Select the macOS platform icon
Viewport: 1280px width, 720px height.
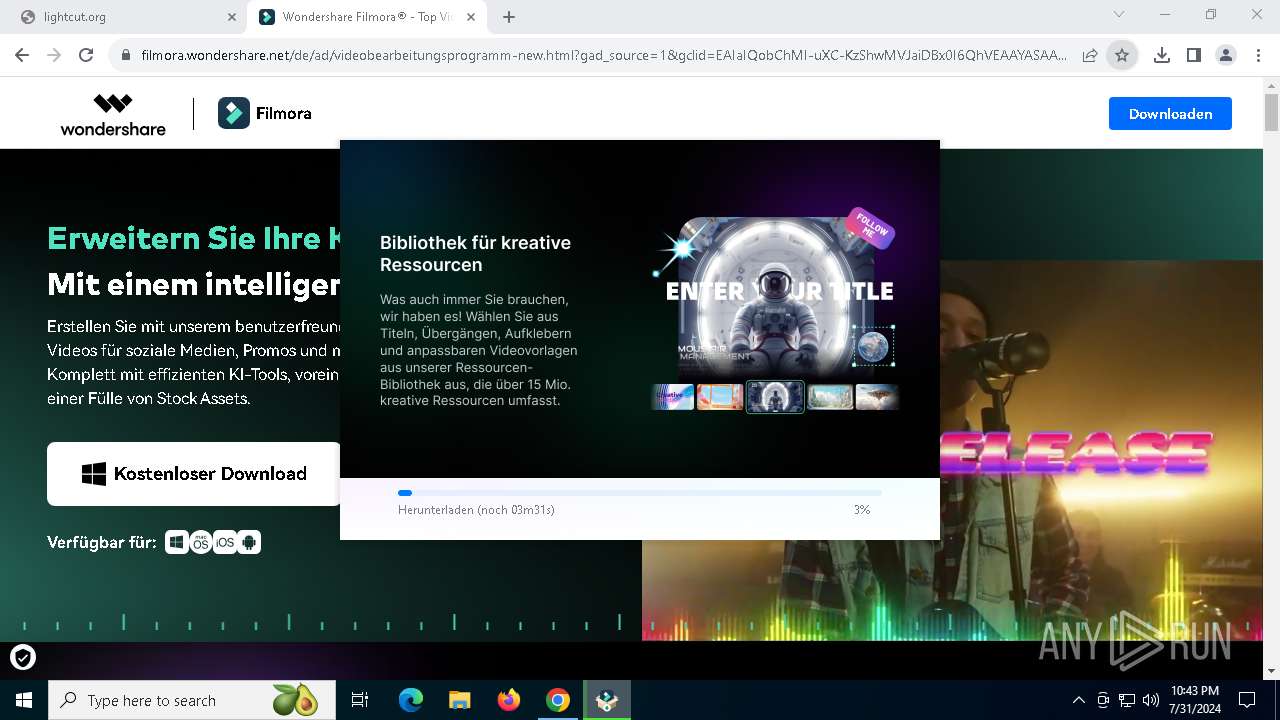201,542
